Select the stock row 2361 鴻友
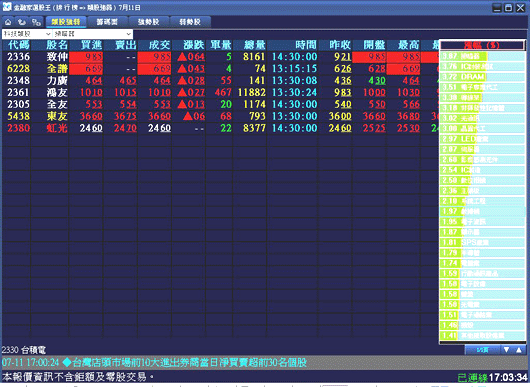This screenshot has width=530, height=387. click(x=220, y=92)
